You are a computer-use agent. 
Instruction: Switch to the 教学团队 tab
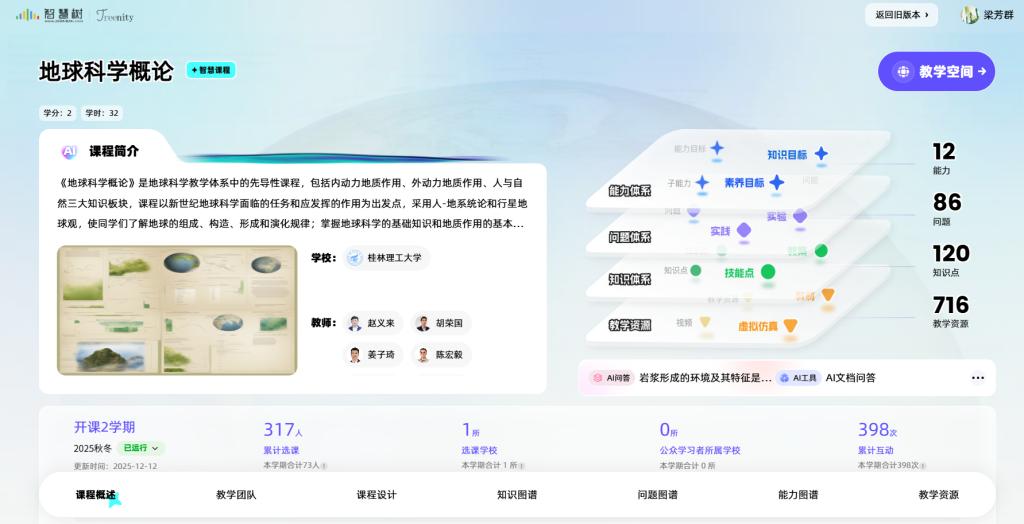tap(236, 495)
